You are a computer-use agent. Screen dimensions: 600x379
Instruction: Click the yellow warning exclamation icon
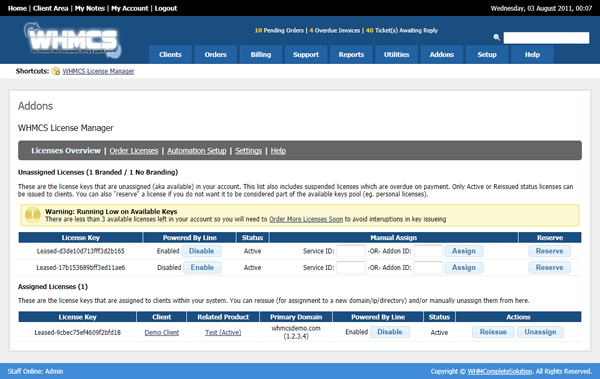(x=33, y=215)
